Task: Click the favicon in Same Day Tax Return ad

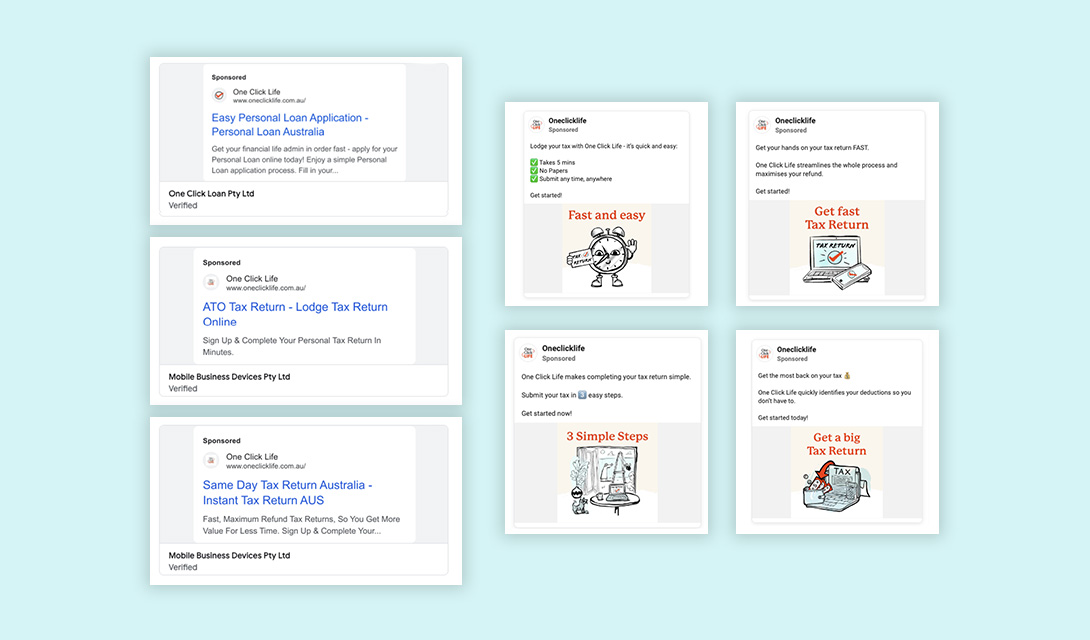Action: (211, 460)
